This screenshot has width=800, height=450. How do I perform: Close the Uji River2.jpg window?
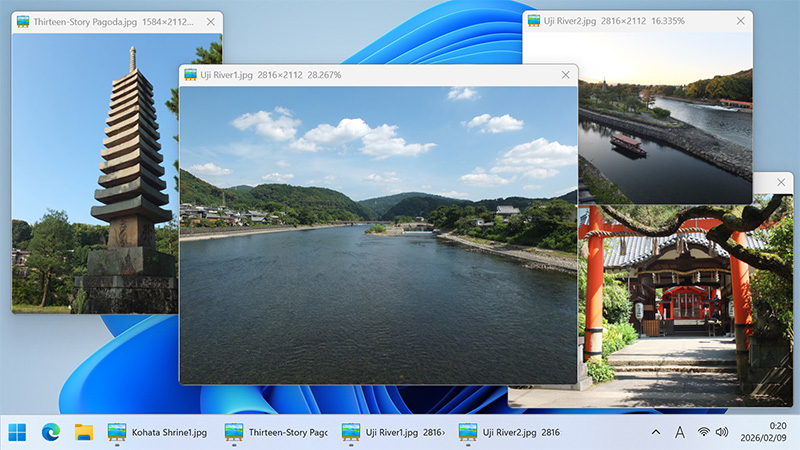740,21
